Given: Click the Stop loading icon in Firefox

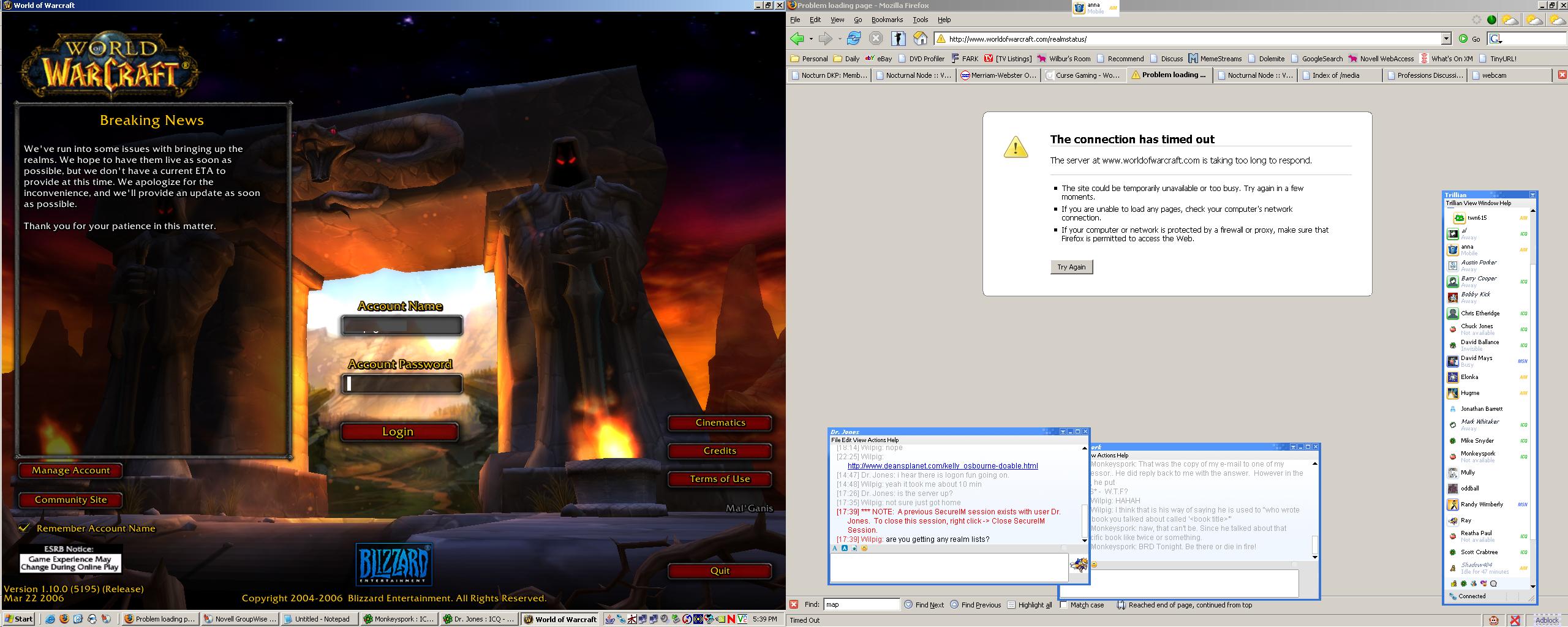Looking at the screenshot, I should click(x=876, y=39).
